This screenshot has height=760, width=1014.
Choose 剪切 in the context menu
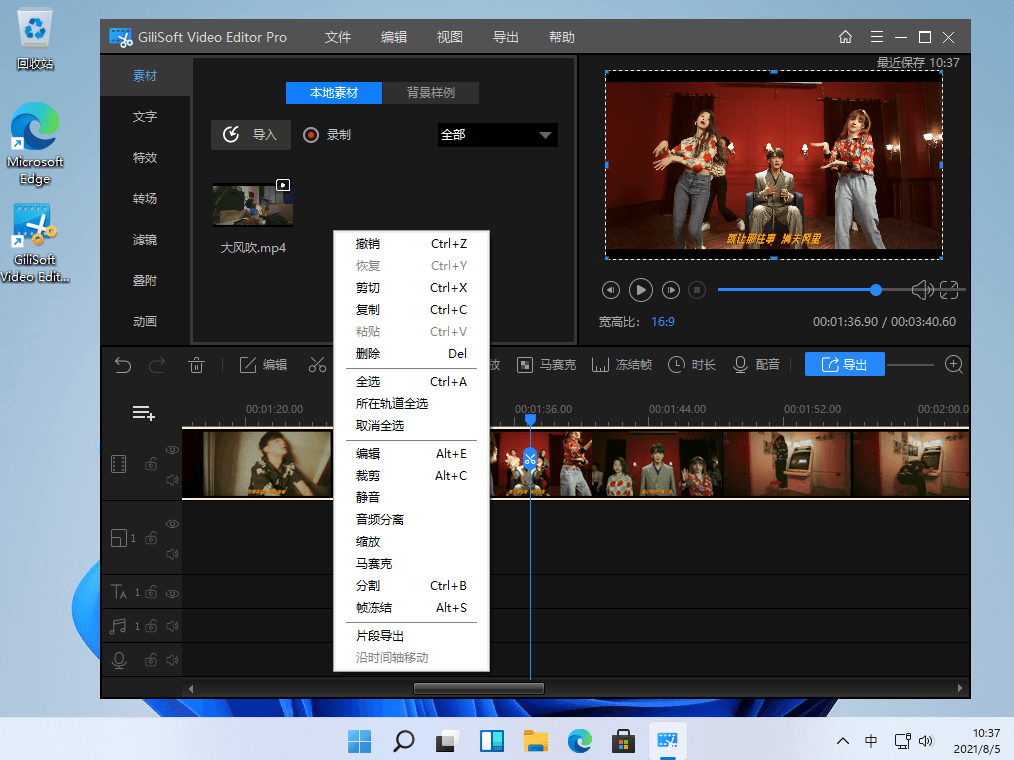pos(411,288)
